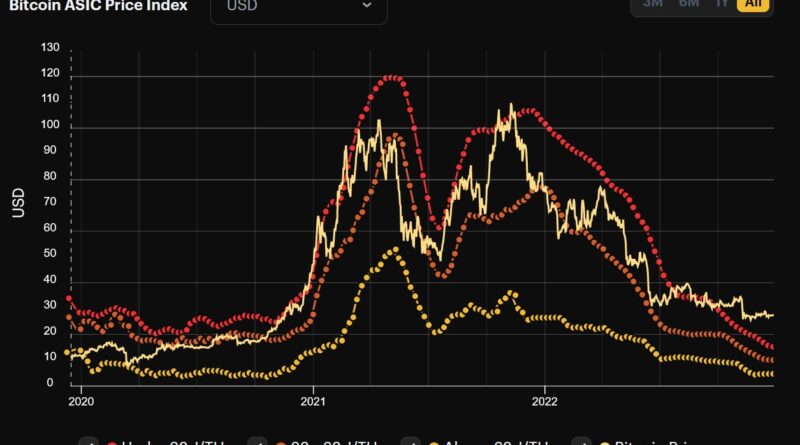
Task: Click the pale yellow Bitcoin Price legend dot
Action: [x=602, y=441]
